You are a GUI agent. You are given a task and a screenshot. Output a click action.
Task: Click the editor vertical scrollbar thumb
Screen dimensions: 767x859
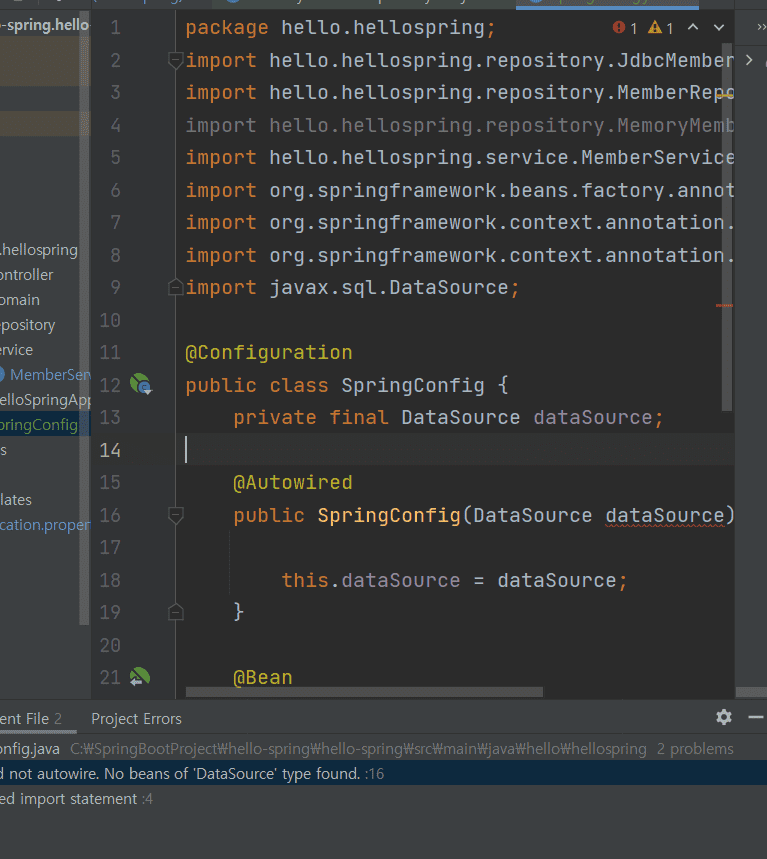point(728,230)
